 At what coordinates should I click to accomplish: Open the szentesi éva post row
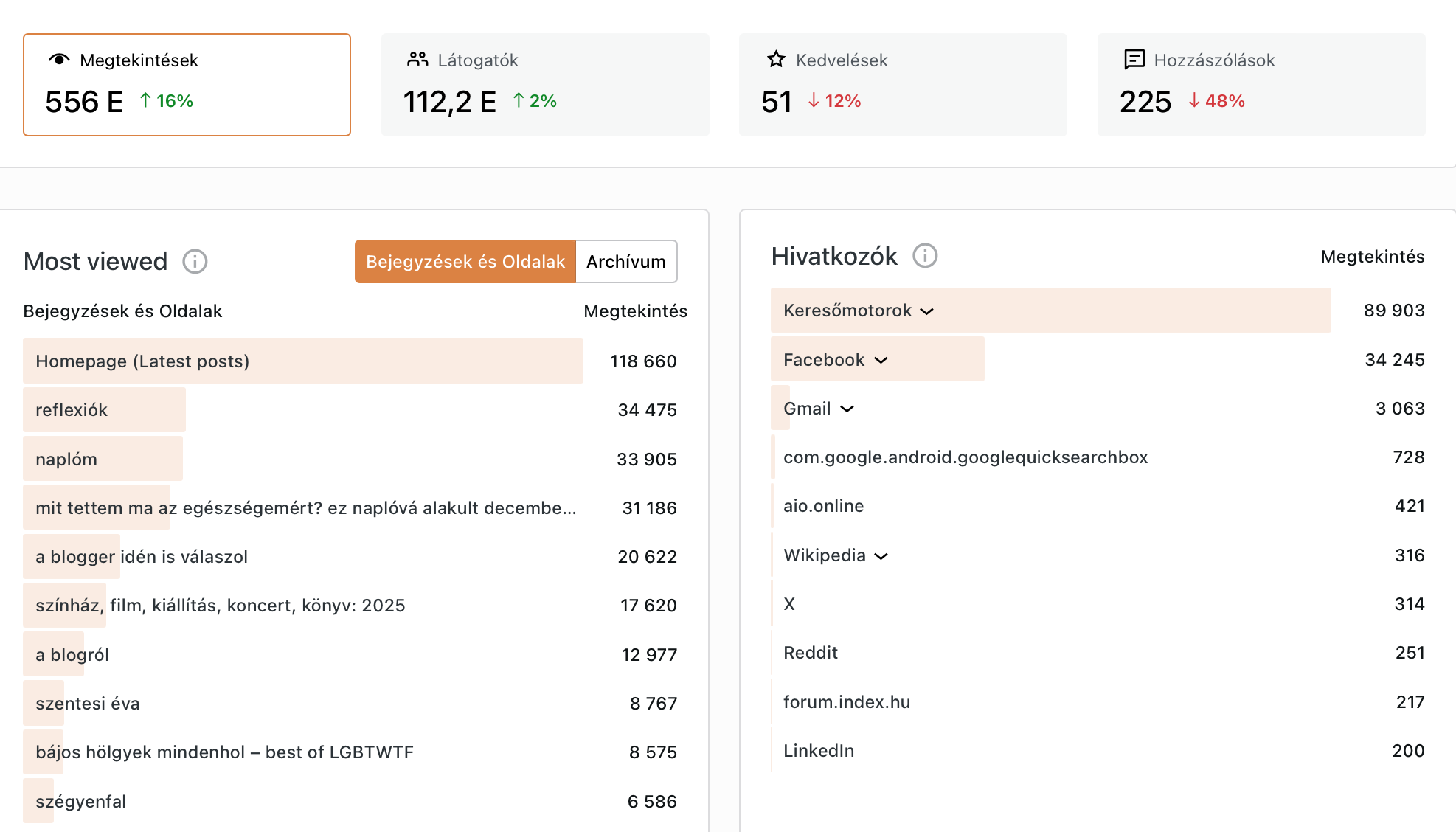[87, 704]
